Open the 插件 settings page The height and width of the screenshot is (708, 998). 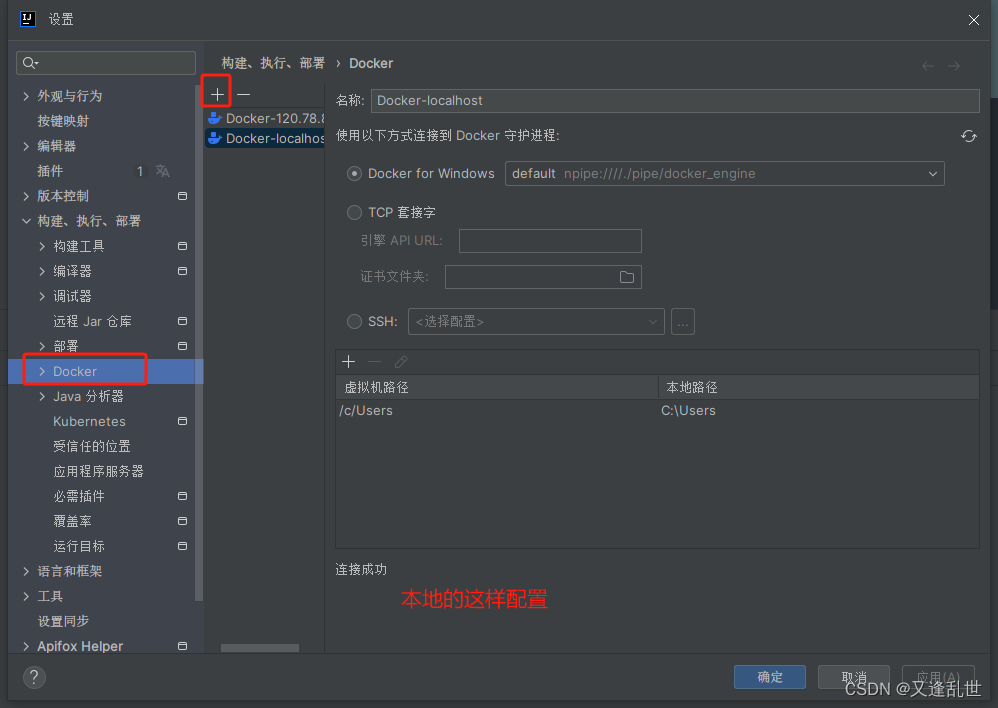coord(50,171)
